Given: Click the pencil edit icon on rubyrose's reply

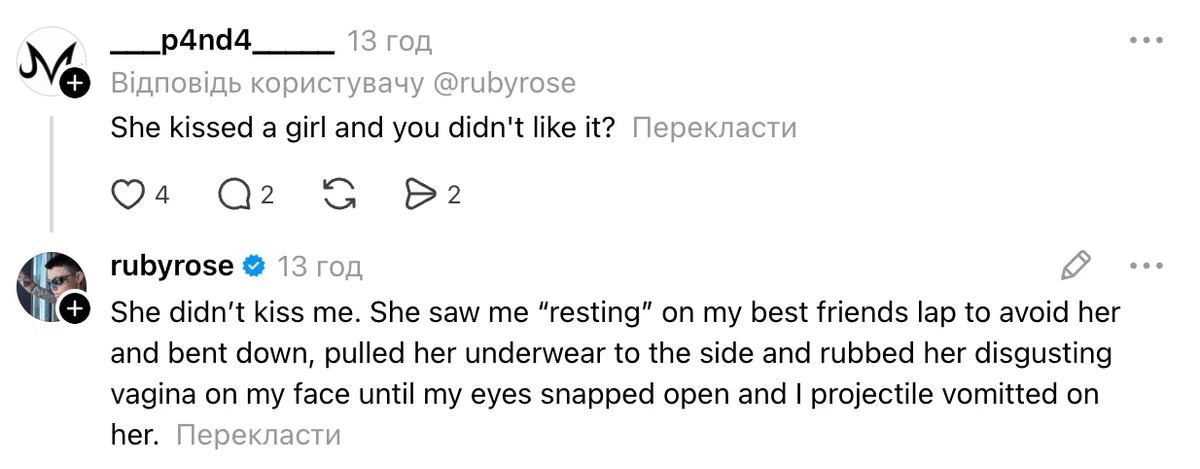Looking at the screenshot, I should [1075, 266].
